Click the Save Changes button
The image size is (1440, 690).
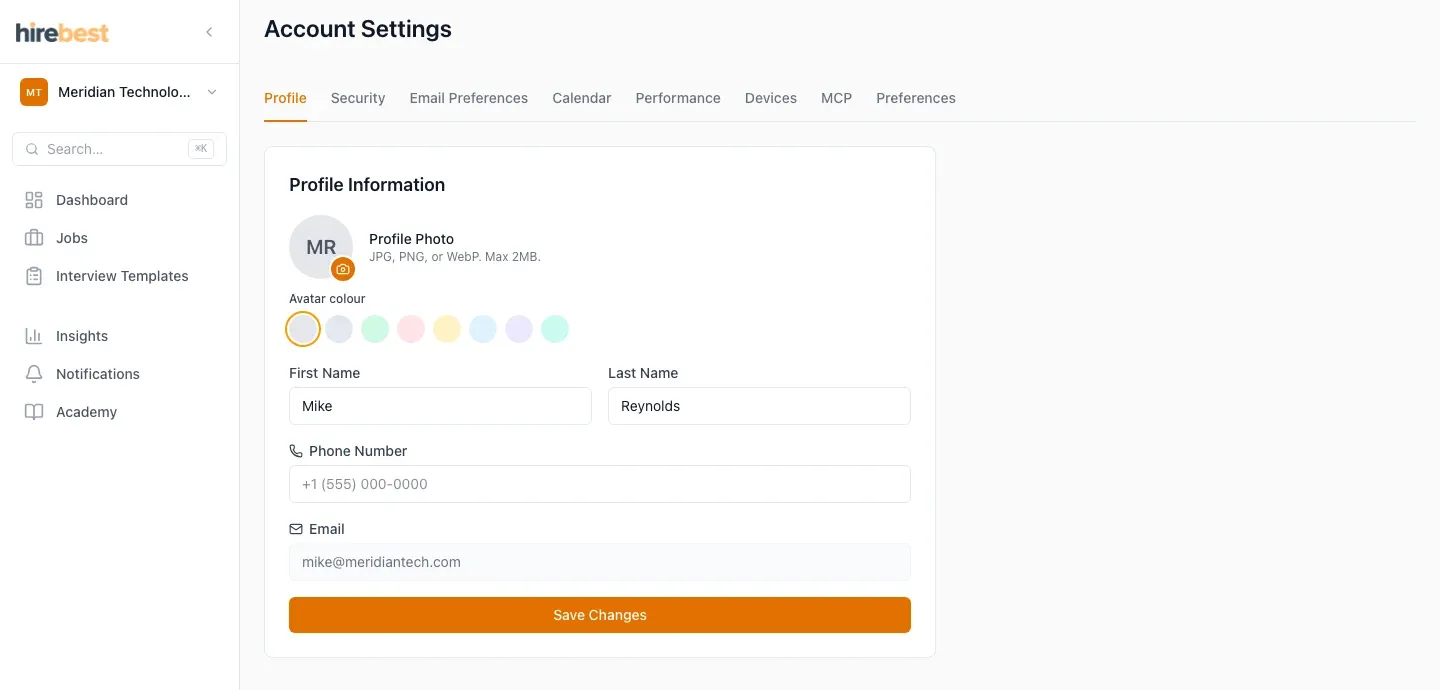click(600, 615)
